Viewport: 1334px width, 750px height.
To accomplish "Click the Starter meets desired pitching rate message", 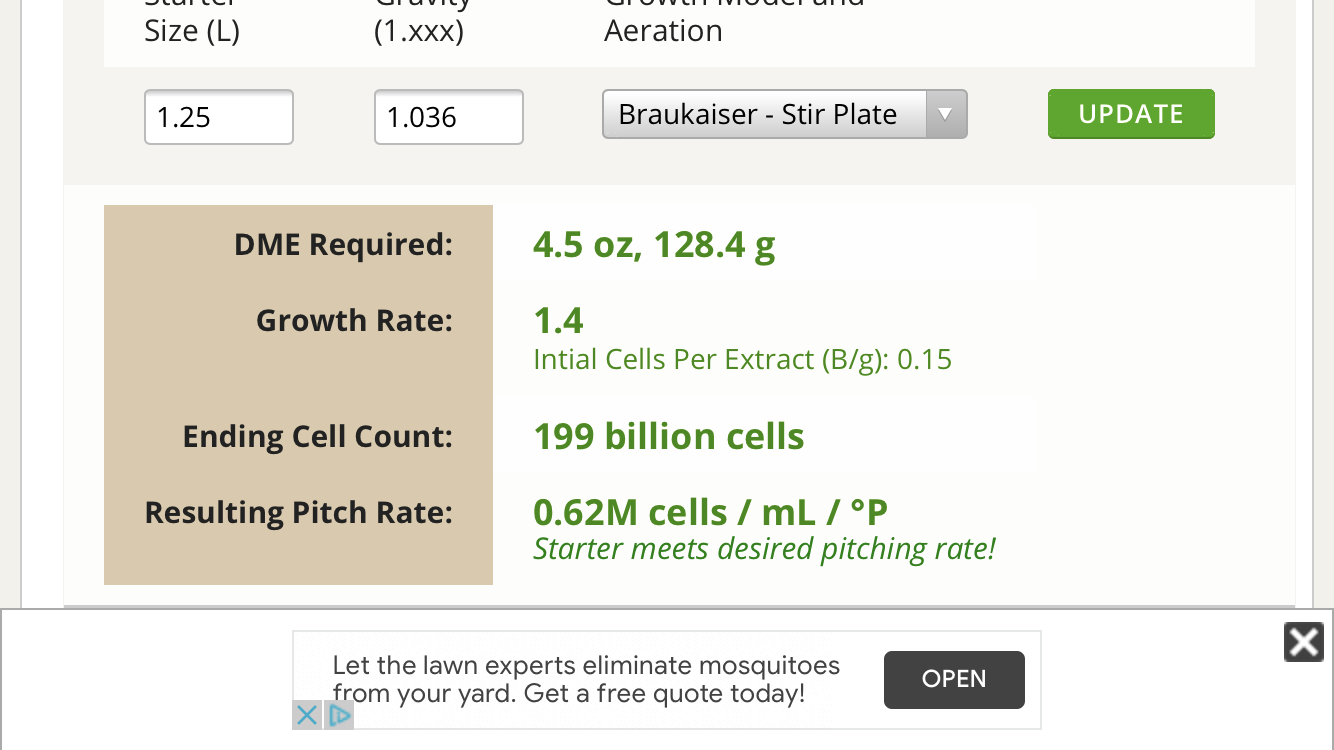I will (x=764, y=549).
